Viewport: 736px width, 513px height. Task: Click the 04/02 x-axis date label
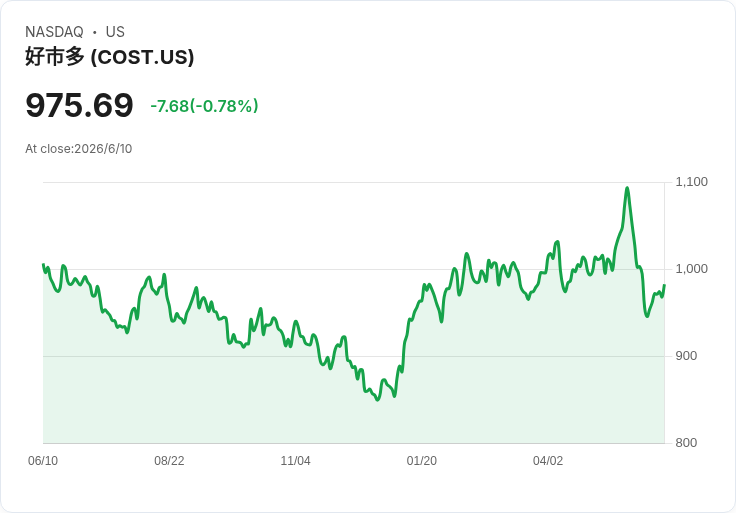(548, 461)
